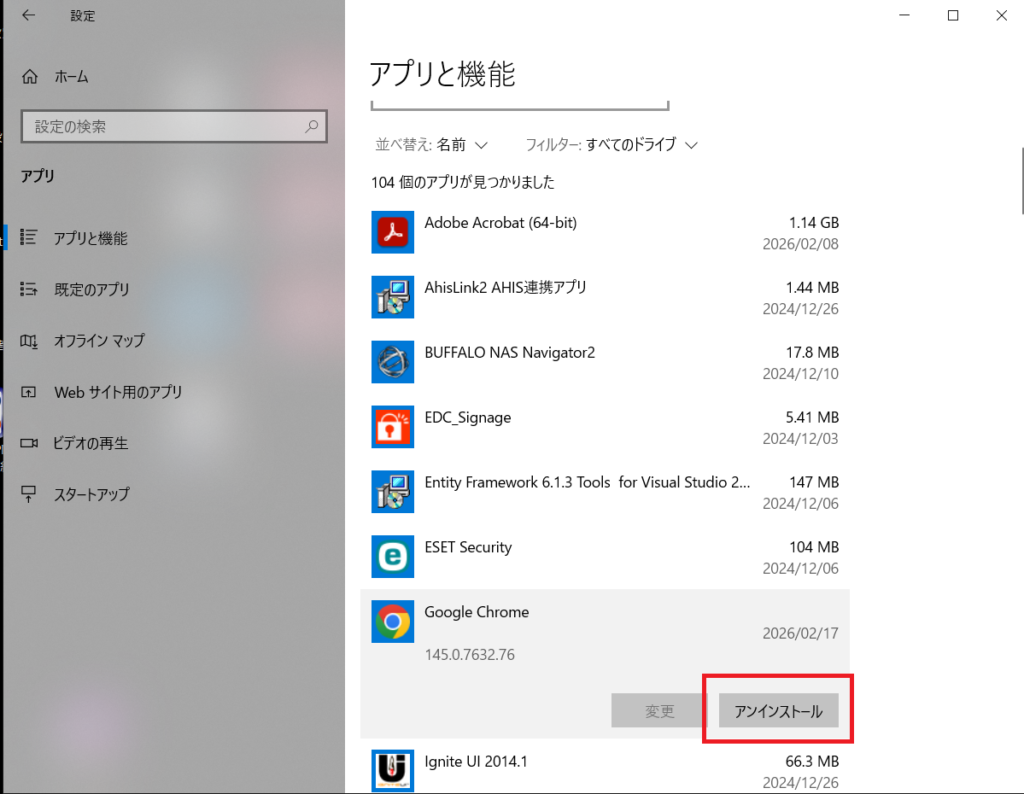
Task: Switch to 既定のアプリ section
Action: point(91,290)
